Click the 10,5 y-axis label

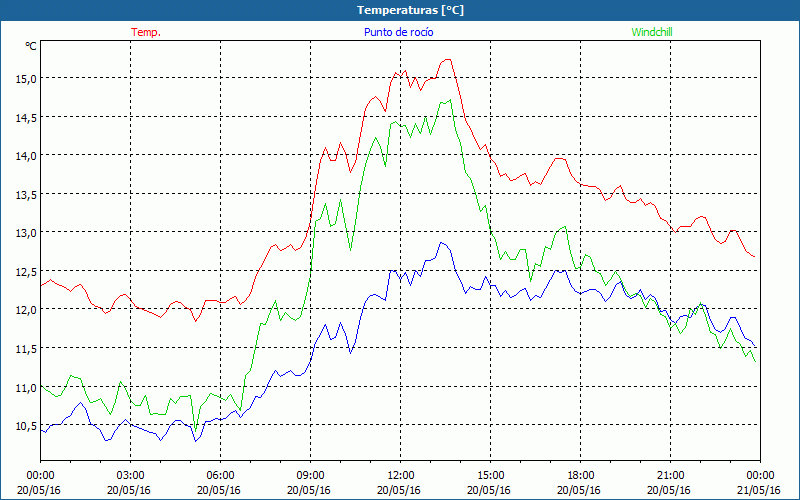[x=26, y=426]
